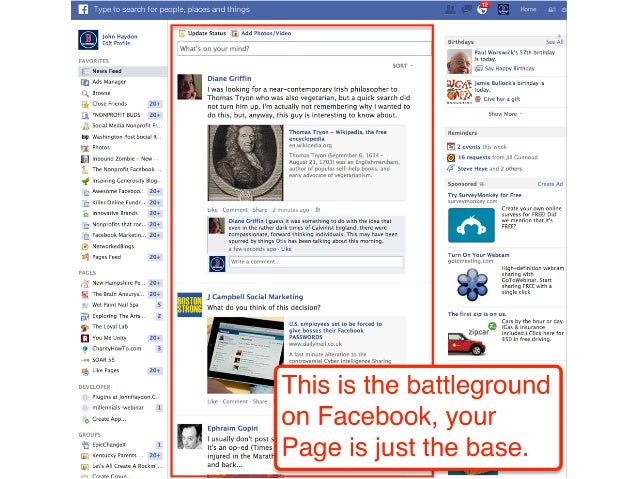Viewport: 638px width, 479px height.
Task: Open millennials-webinar developer app
Action: tap(118, 408)
